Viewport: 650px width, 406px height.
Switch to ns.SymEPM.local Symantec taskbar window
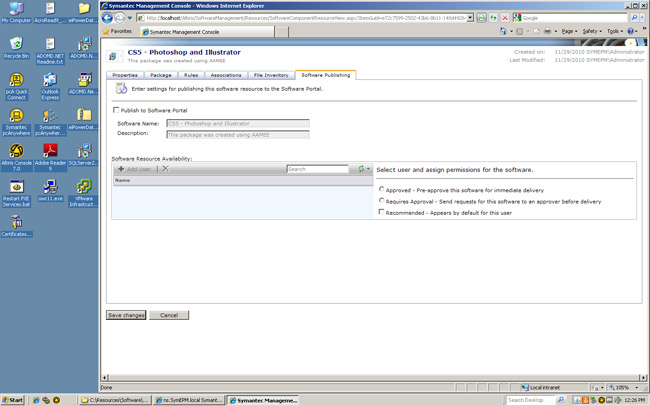click(x=189, y=400)
